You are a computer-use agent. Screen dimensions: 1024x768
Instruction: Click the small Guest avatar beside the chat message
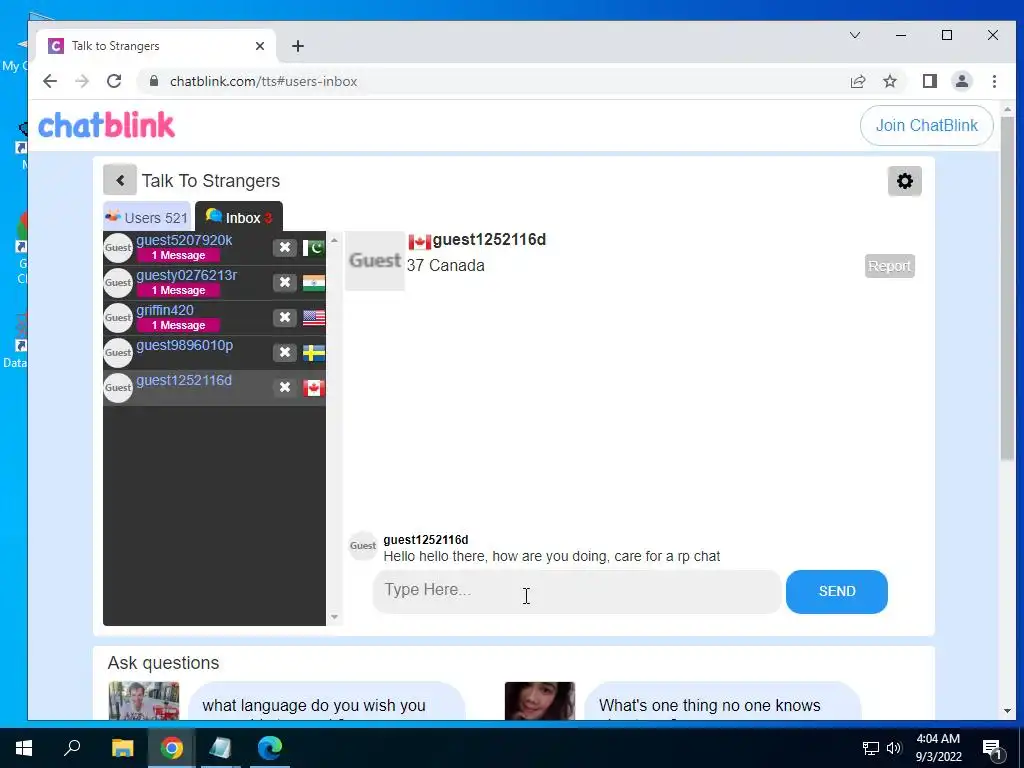[x=362, y=545]
